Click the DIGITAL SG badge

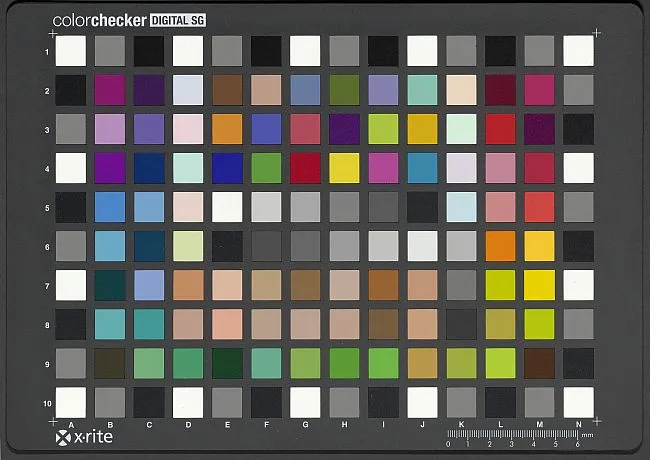(x=178, y=19)
